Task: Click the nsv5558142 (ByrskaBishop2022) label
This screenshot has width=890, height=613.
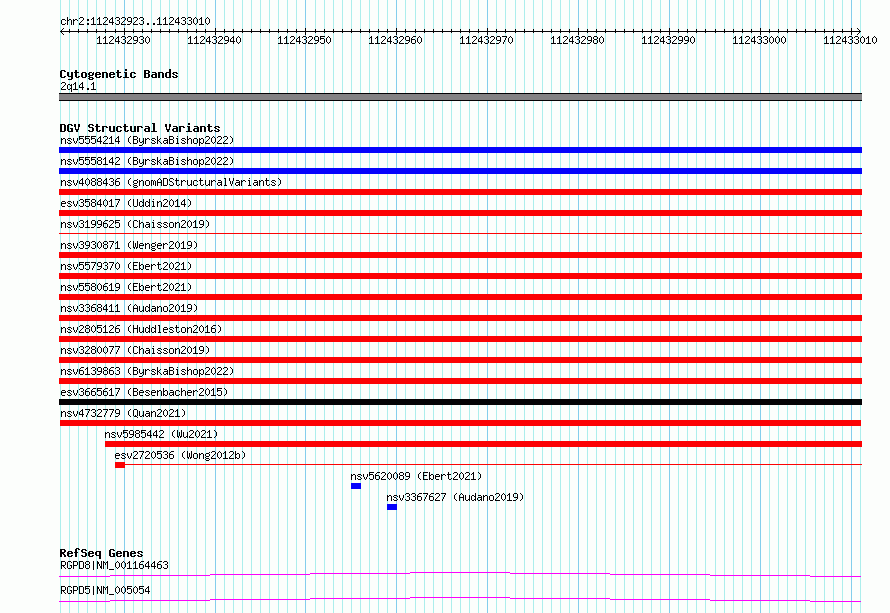Action: tap(147, 161)
